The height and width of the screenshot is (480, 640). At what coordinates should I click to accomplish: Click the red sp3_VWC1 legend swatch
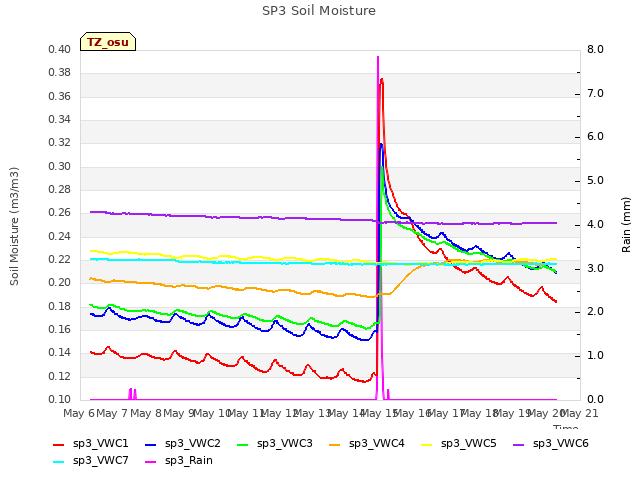tap(59, 444)
